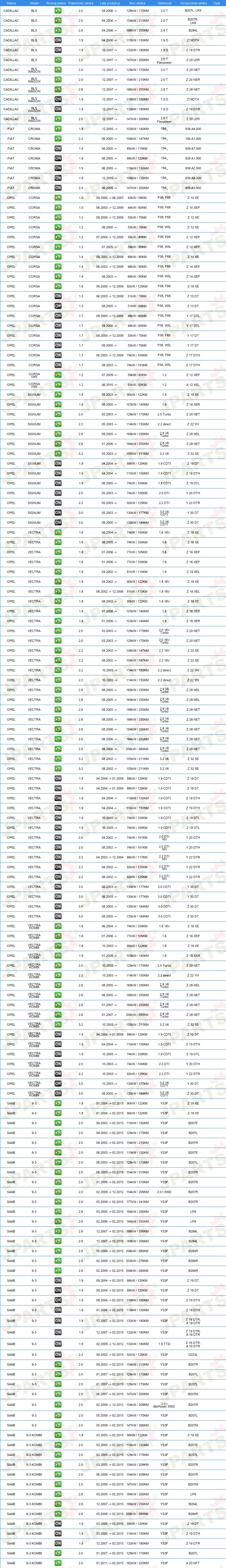
Task: Click petrol icon in Cadillac BLS B207L, LK9 row
Action: click(58, 11)
